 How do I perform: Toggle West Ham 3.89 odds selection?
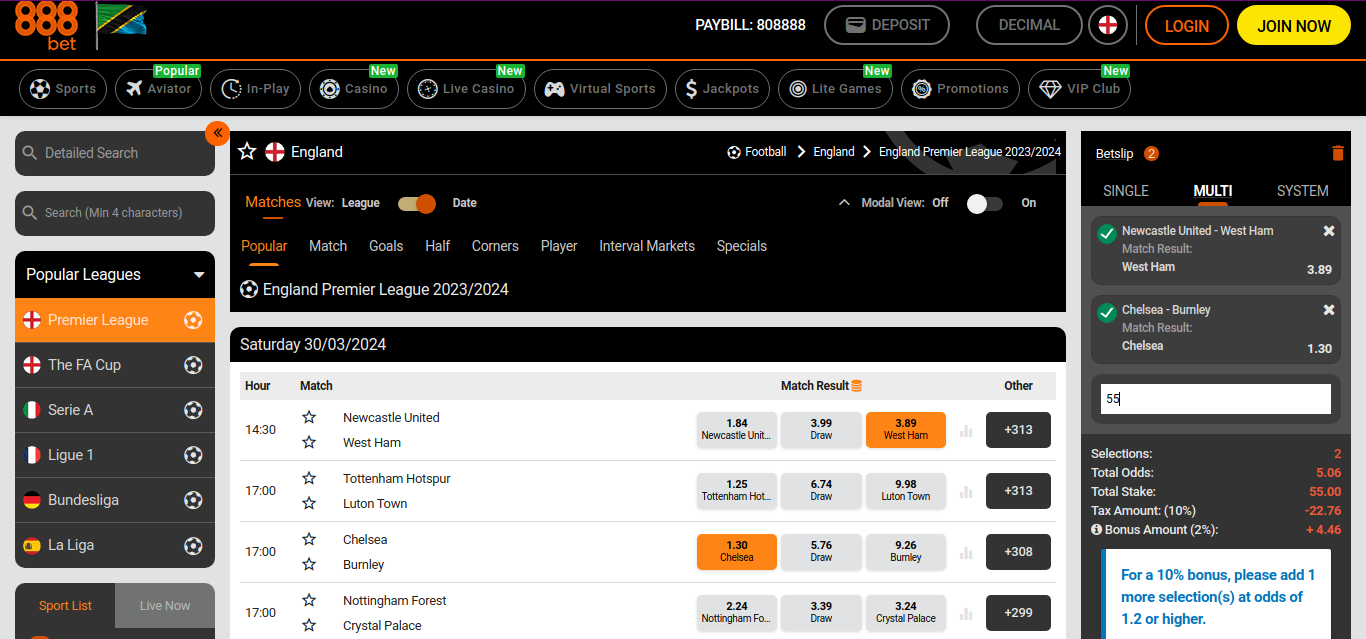[906, 429]
